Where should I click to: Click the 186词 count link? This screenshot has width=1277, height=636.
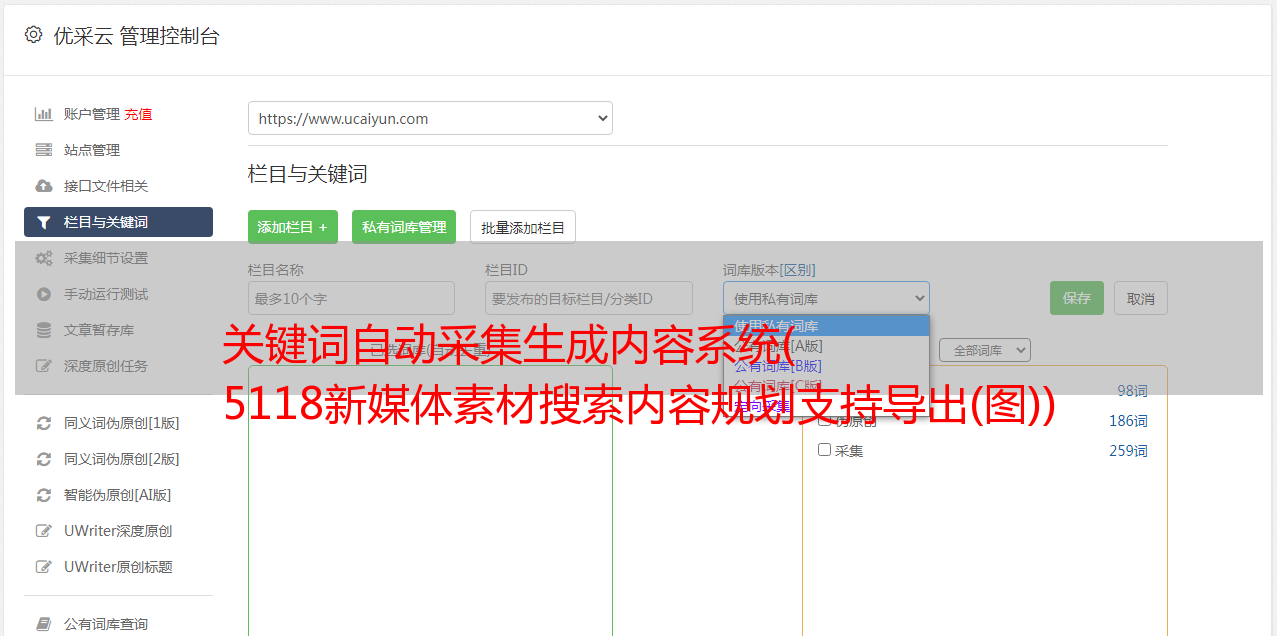[1128, 421]
